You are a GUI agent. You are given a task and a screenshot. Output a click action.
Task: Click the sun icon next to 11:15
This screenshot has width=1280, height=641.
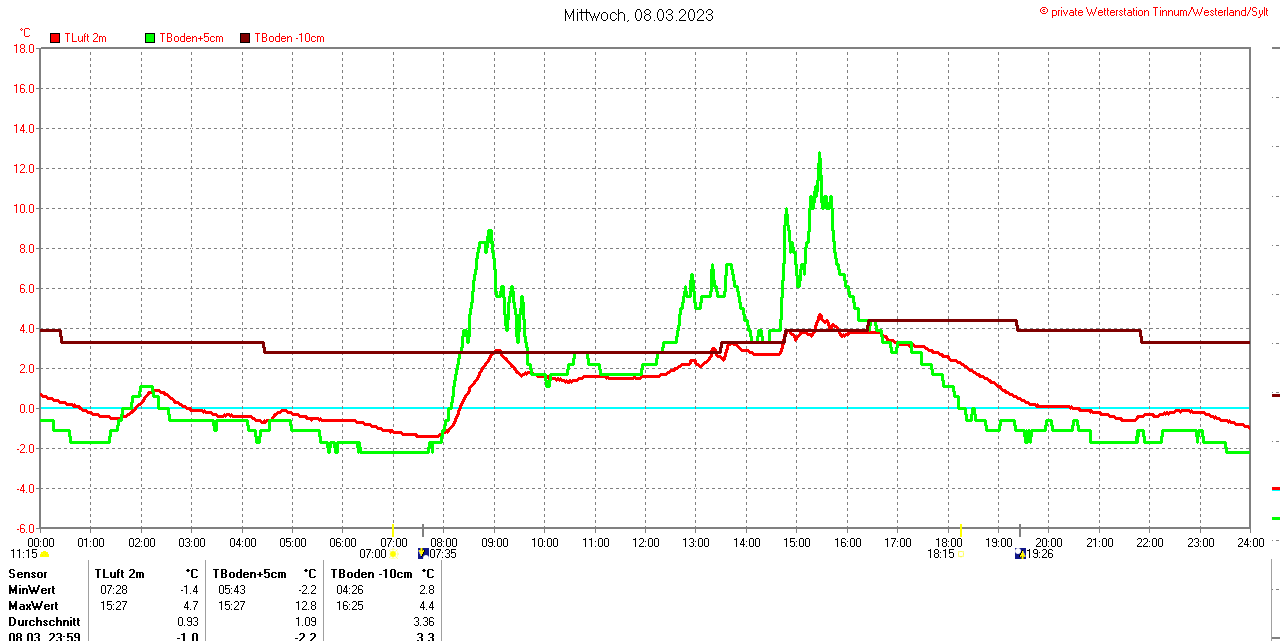[44, 554]
